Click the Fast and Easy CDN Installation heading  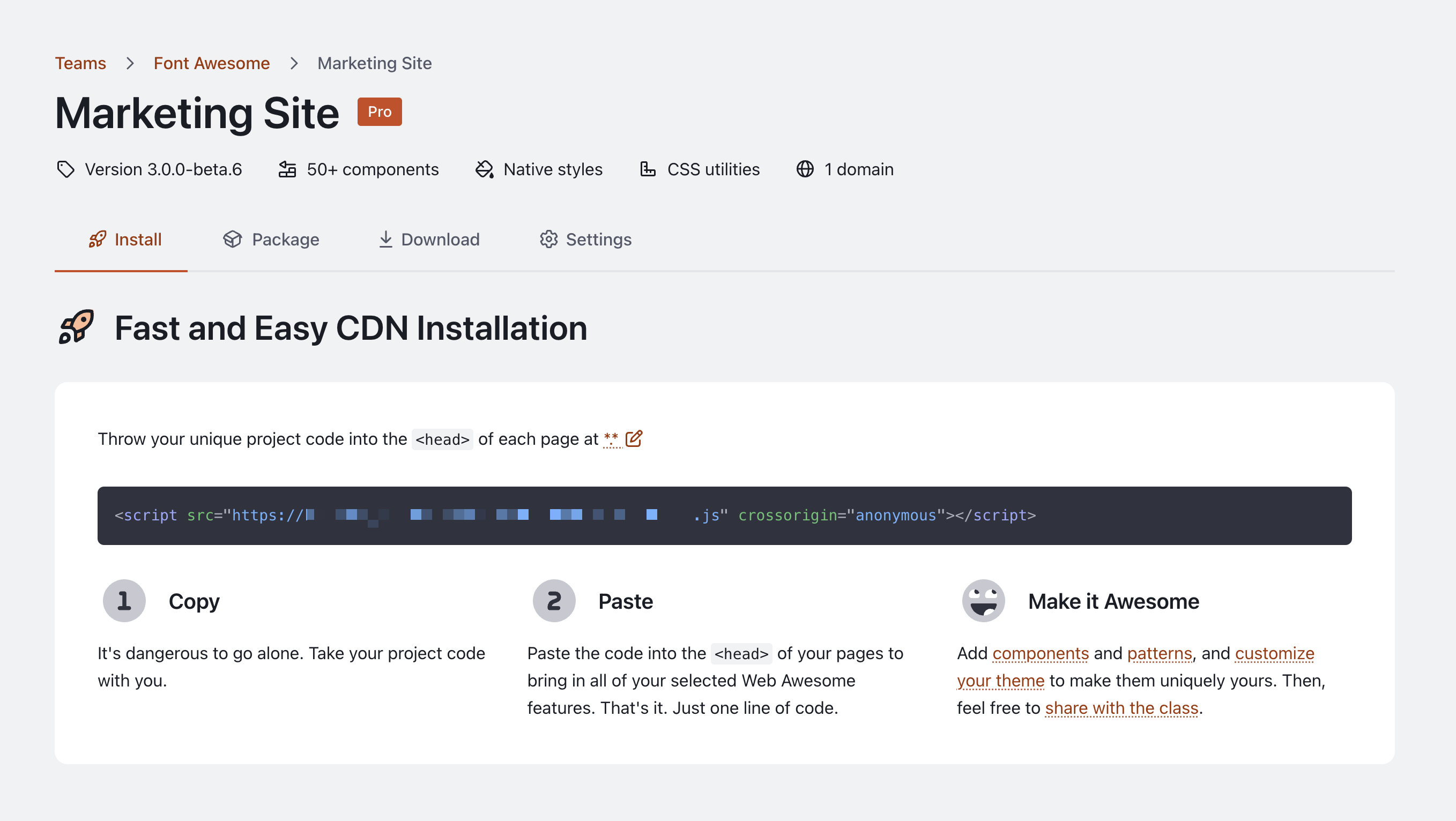[351, 329]
